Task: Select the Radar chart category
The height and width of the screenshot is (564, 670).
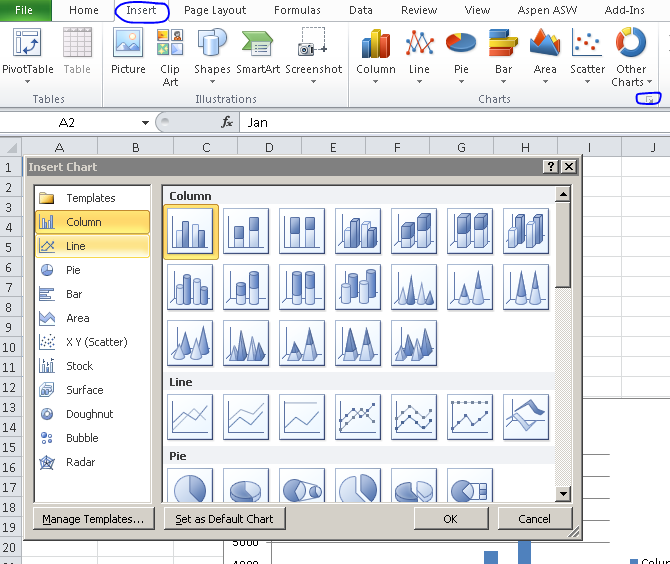Action: 92,462
